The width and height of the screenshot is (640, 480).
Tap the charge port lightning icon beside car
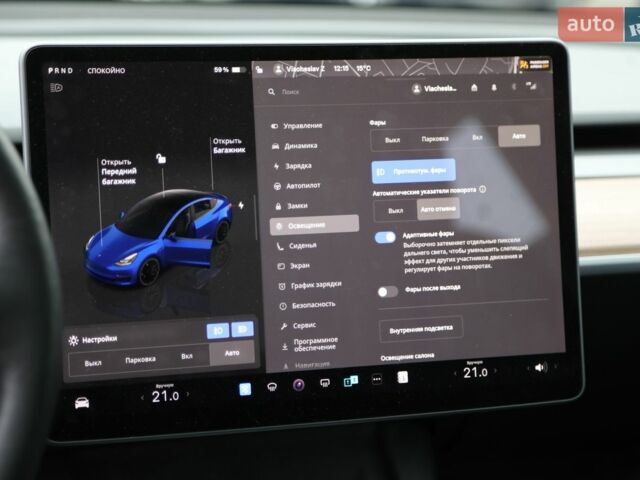click(241, 205)
